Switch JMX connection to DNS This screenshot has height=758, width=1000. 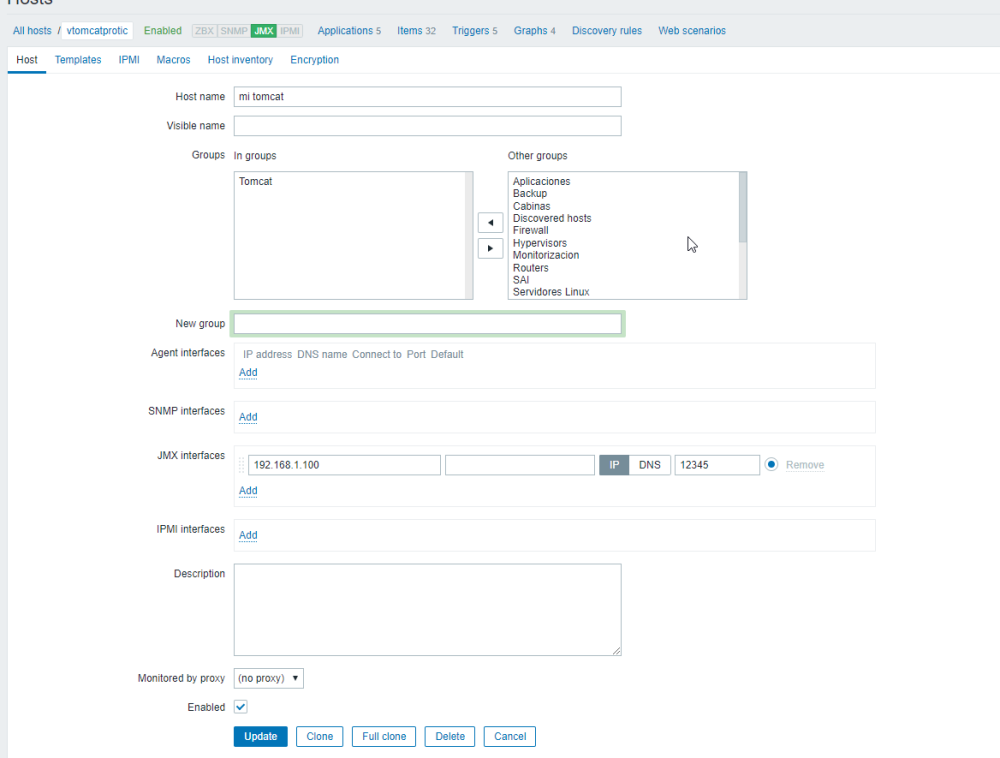pyautogui.click(x=650, y=465)
